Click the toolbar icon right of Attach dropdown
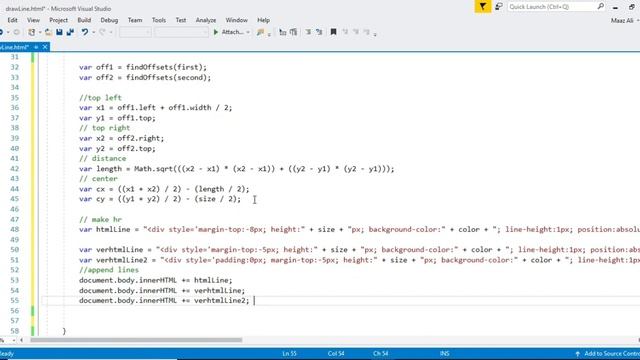This screenshot has height=360, width=640. (260, 32)
